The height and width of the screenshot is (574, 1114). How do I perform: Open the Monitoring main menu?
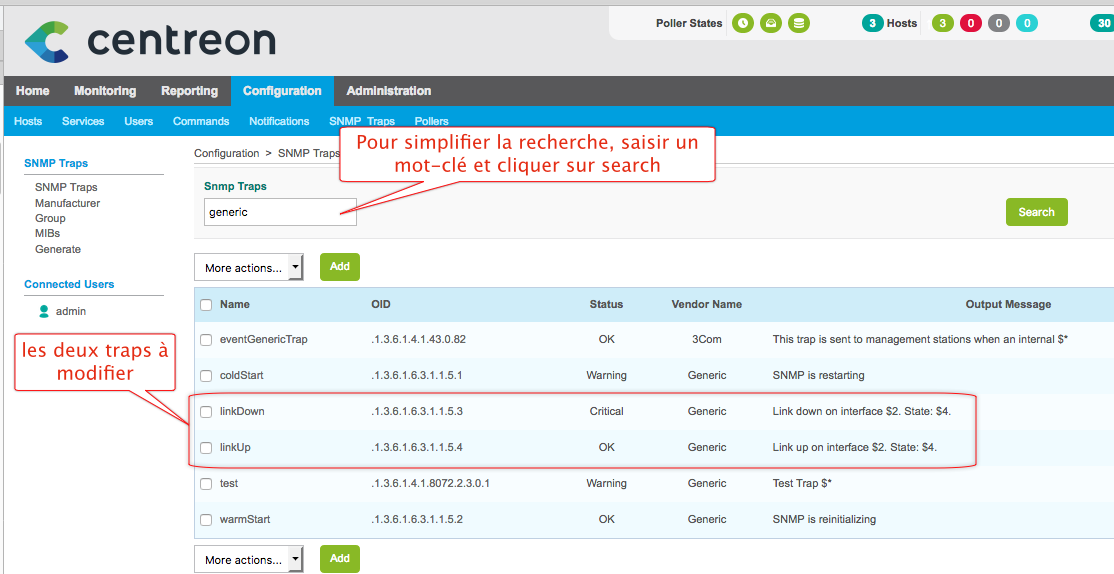[105, 91]
